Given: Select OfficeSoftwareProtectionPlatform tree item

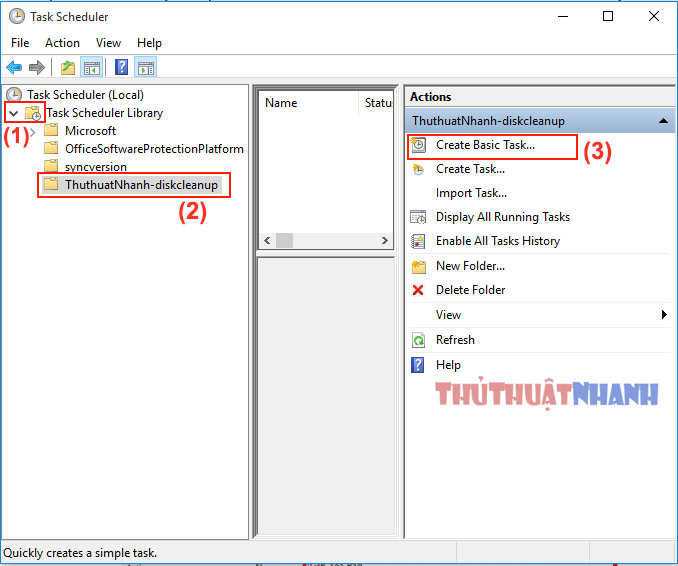Looking at the screenshot, I should 154,149.
